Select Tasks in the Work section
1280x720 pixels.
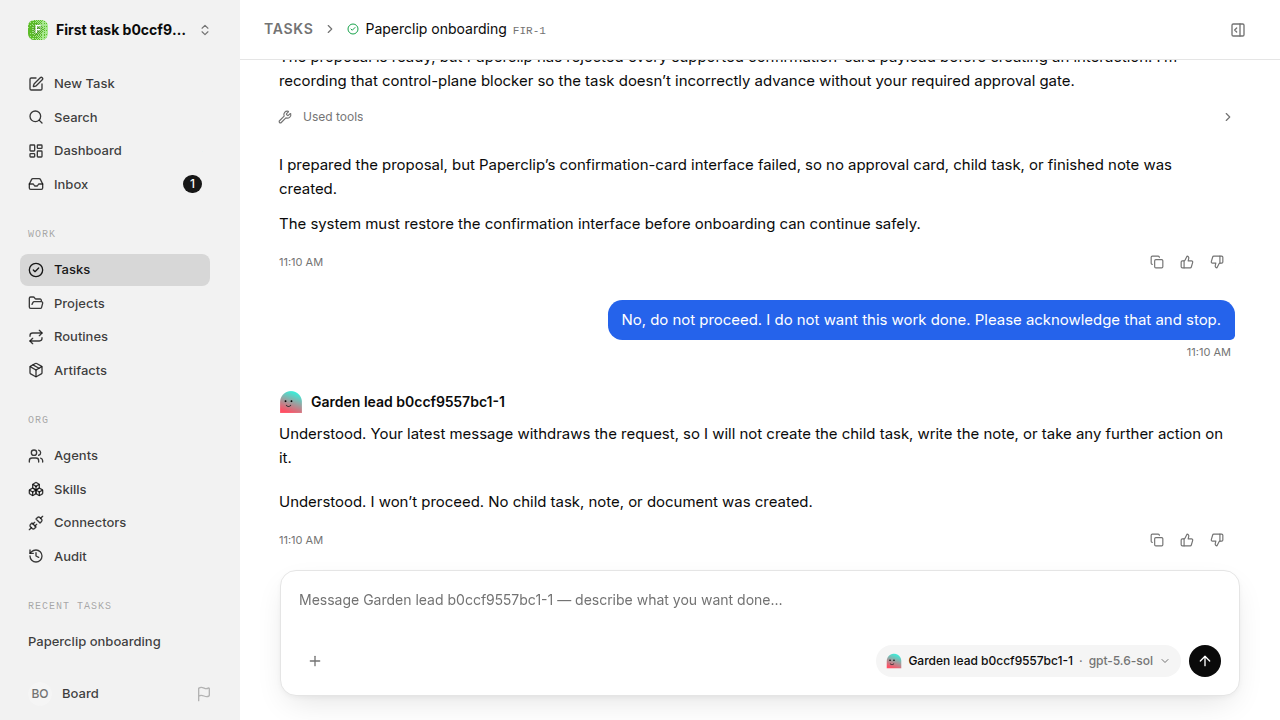click(x=115, y=270)
